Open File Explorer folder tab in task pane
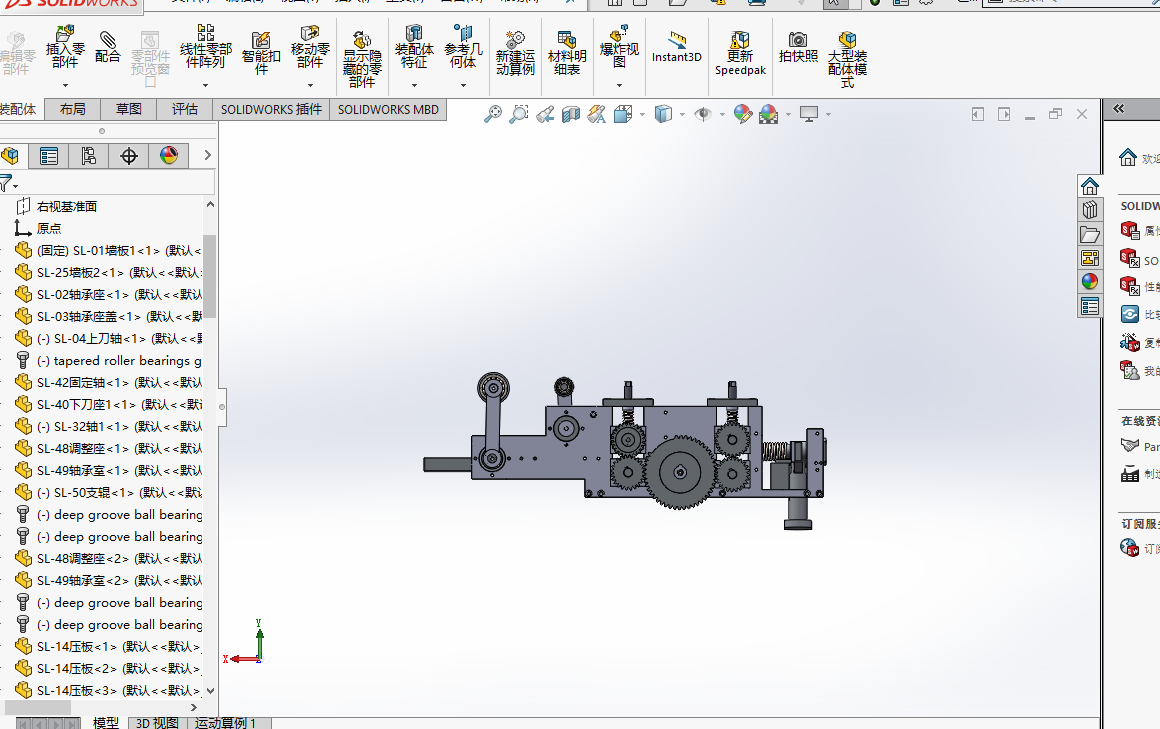Image resolution: width=1160 pixels, height=729 pixels. pyautogui.click(x=1090, y=235)
